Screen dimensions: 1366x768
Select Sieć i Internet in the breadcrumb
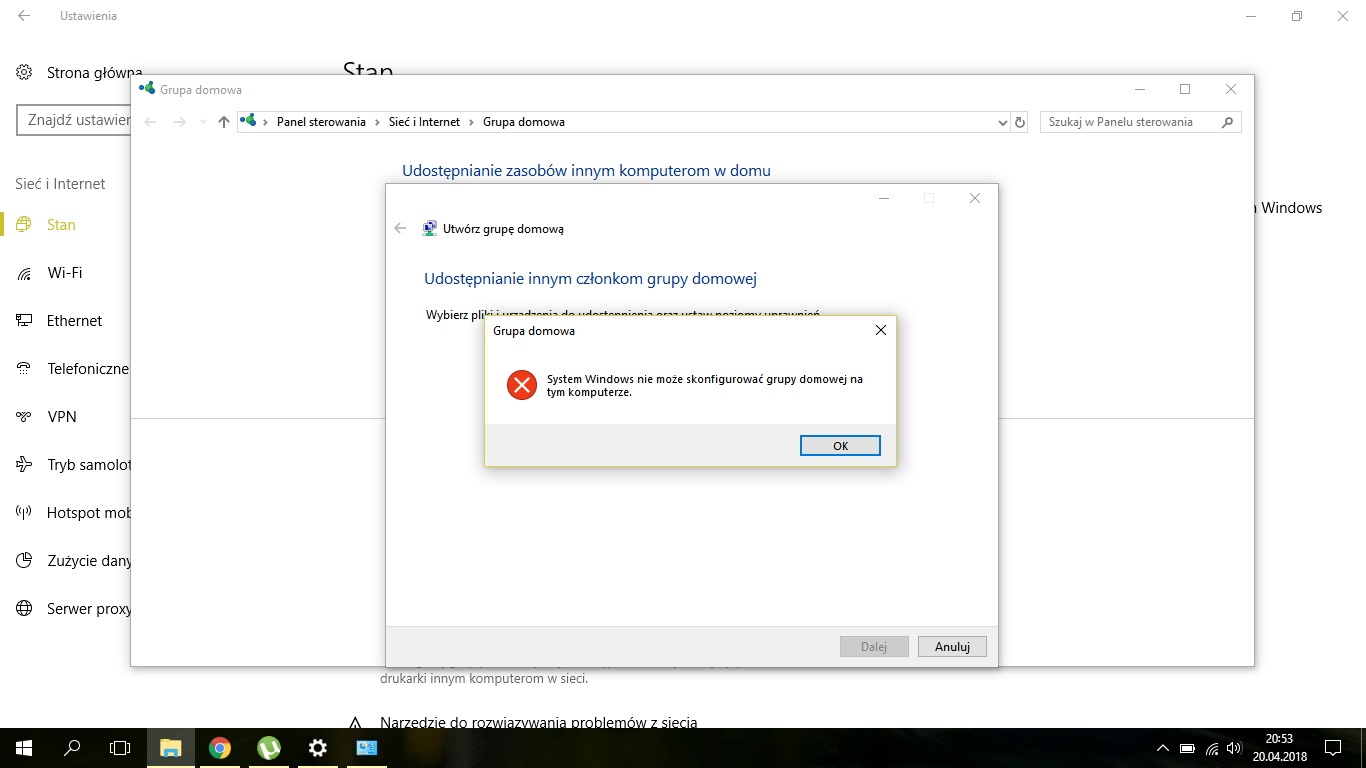[x=424, y=122]
